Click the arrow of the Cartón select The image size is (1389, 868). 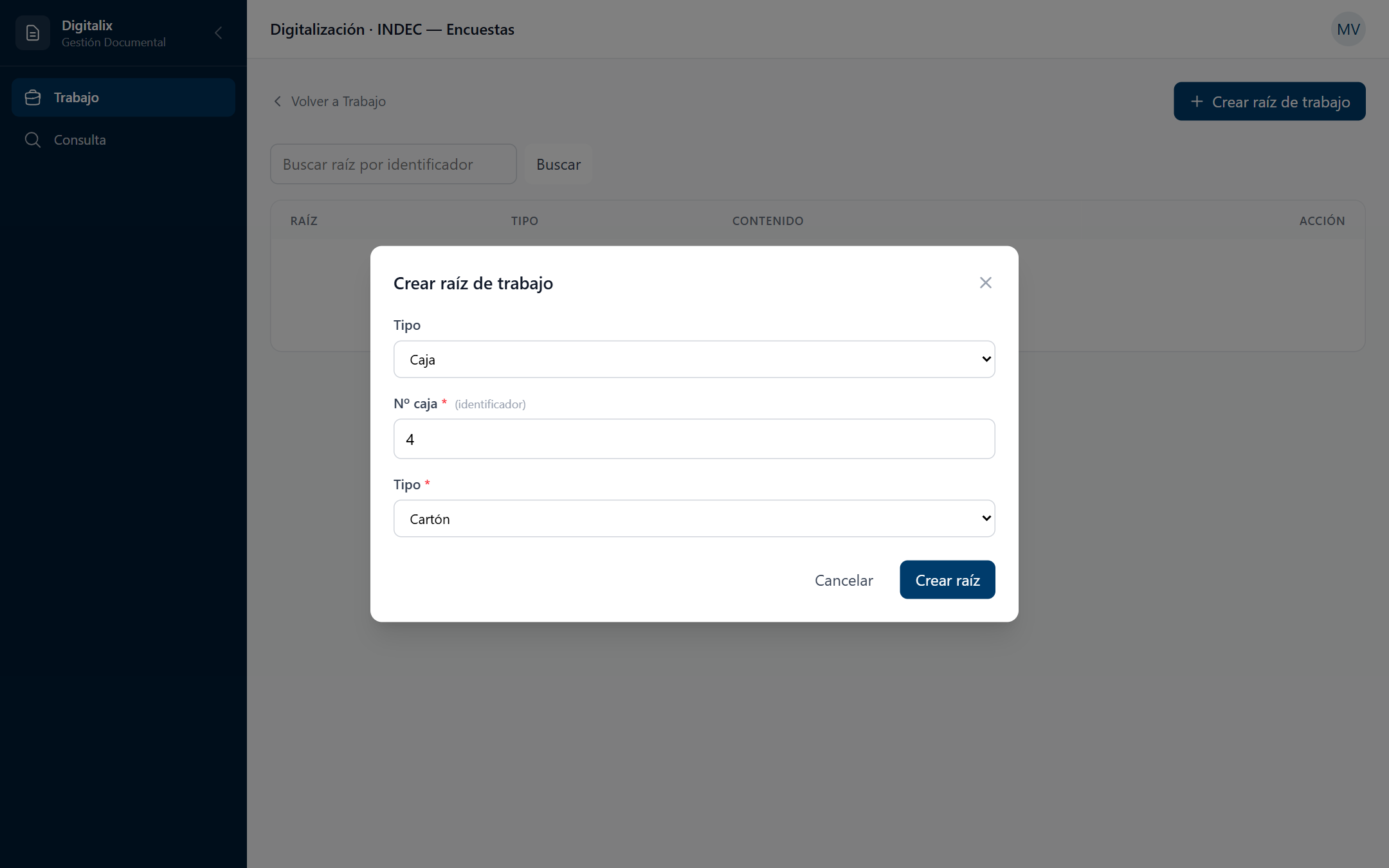pos(986,518)
